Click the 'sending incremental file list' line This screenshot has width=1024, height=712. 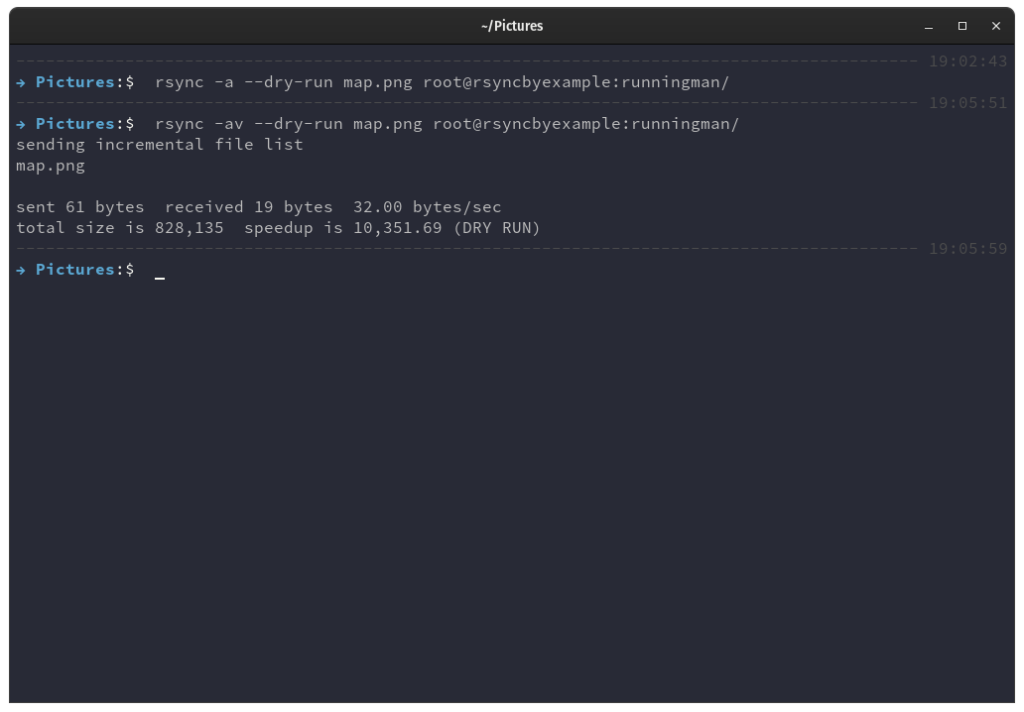[158, 144]
